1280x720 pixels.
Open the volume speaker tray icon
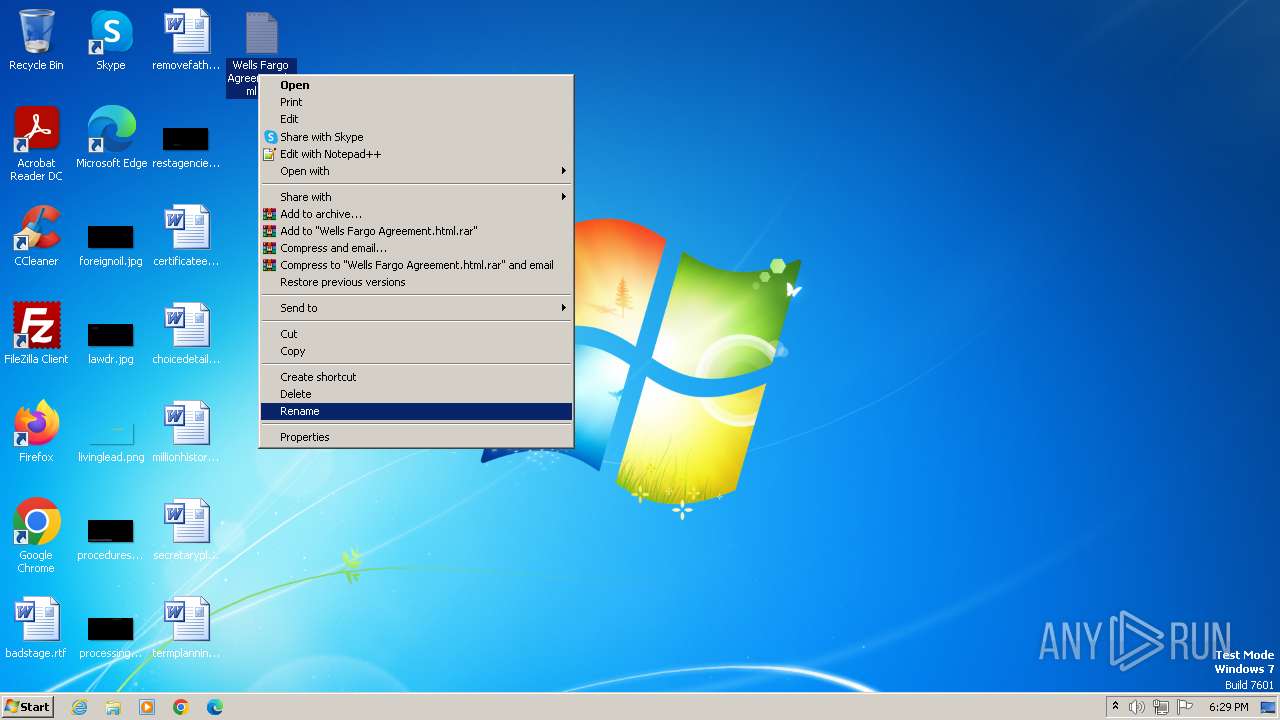pyautogui.click(x=1137, y=707)
